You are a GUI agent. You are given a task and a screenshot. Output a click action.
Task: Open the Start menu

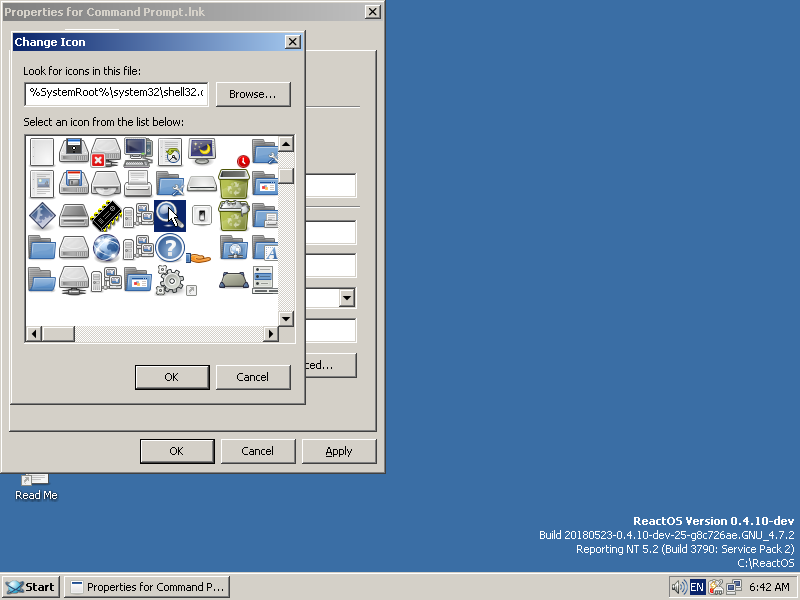[29, 587]
